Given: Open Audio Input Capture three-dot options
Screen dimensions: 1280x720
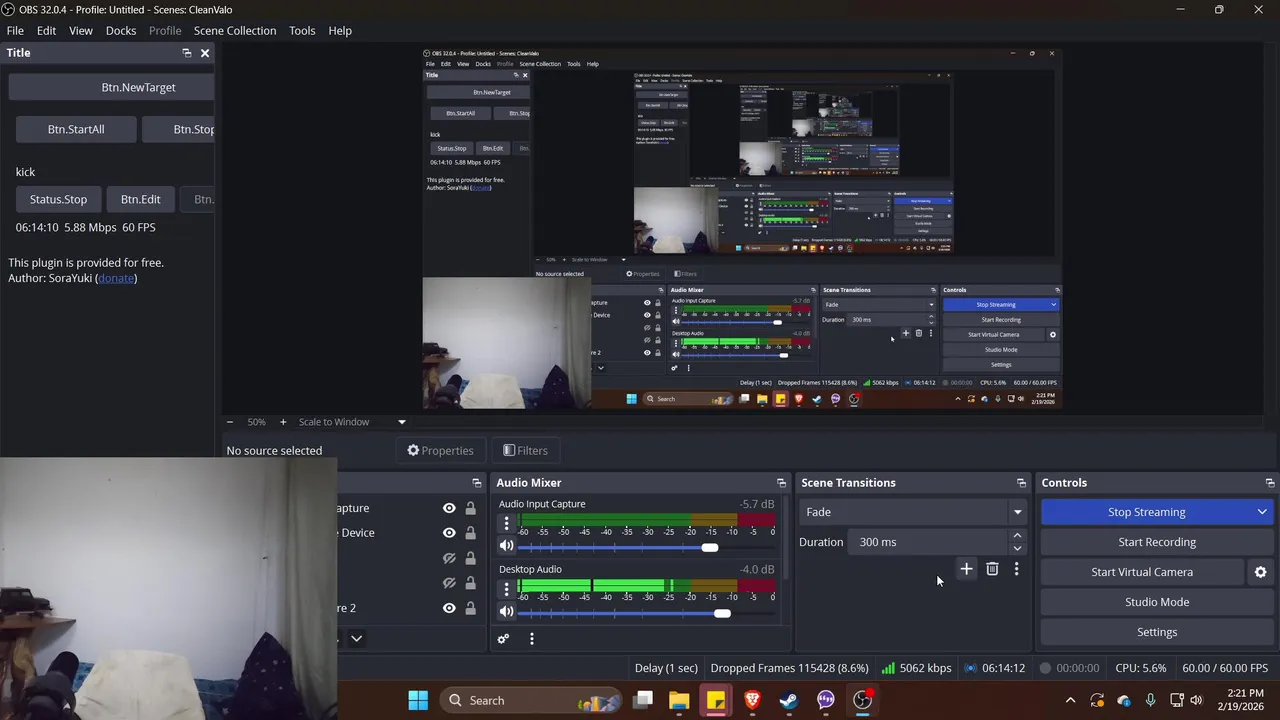Looking at the screenshot, I should point(506,523).
